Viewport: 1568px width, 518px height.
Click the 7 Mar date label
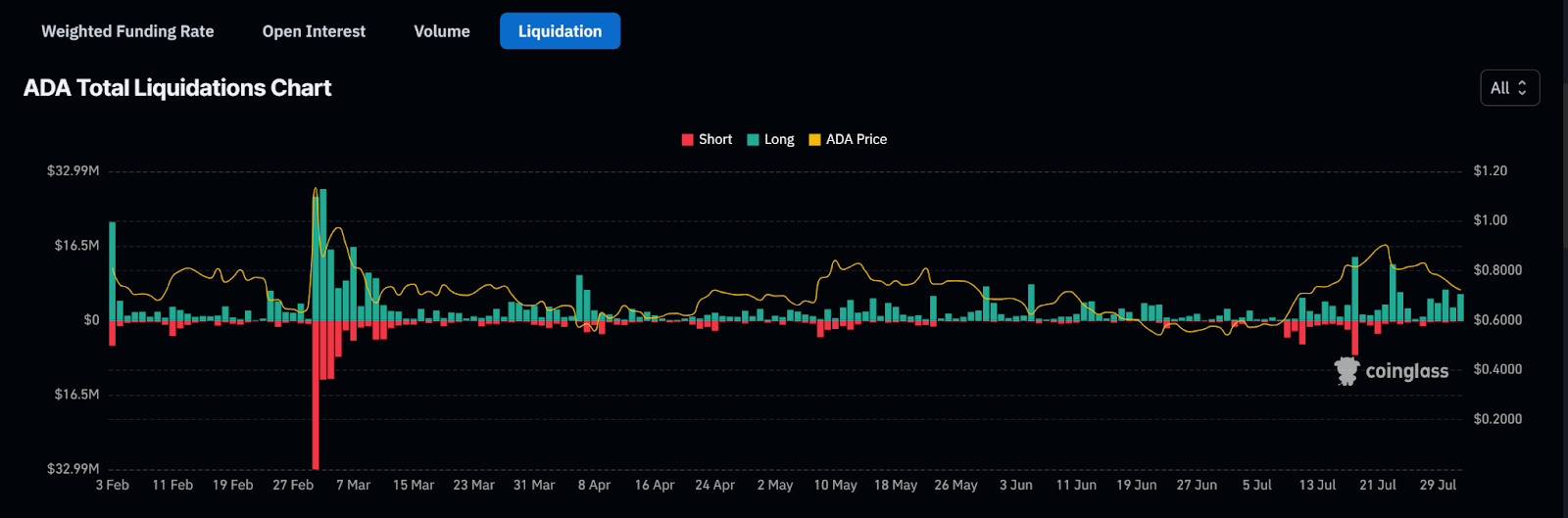(353, 485)
